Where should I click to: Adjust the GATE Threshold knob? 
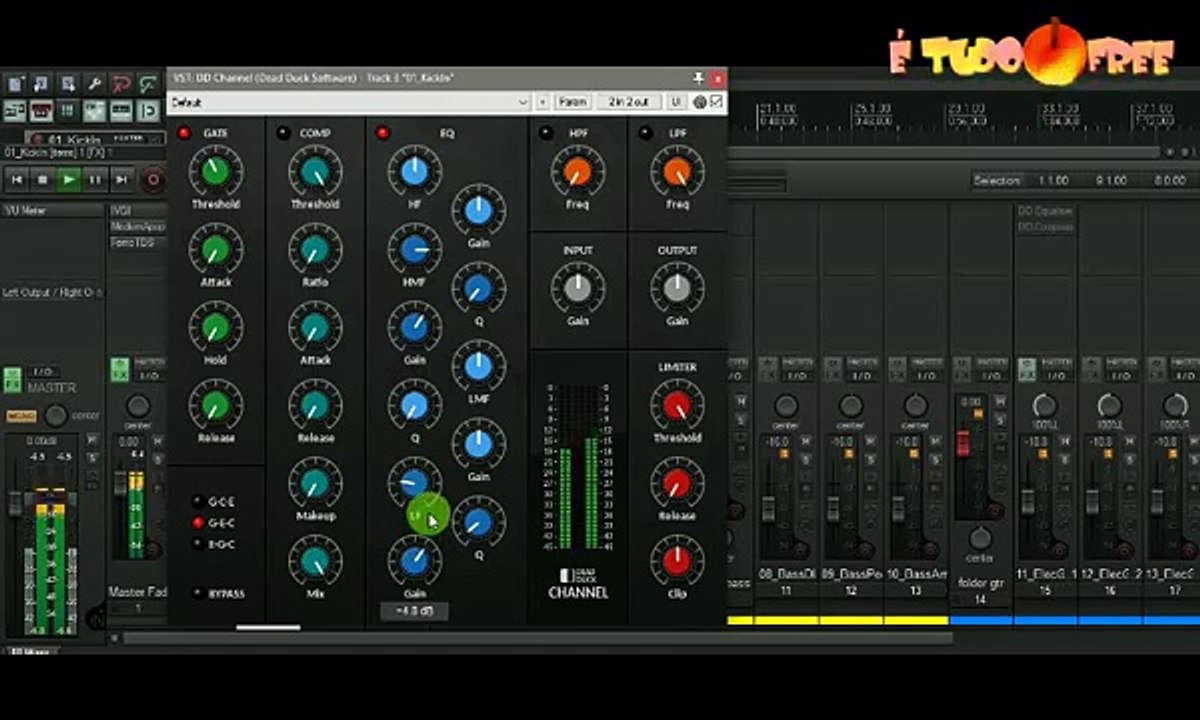[215, 171]
